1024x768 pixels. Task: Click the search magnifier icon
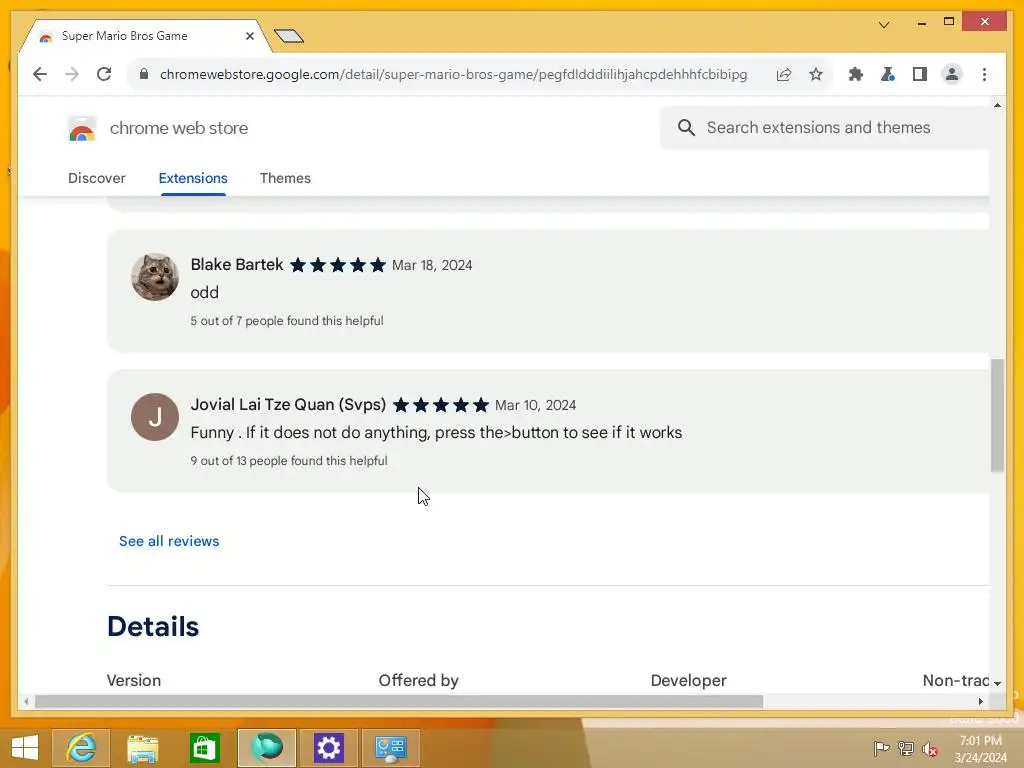[686, 127]
